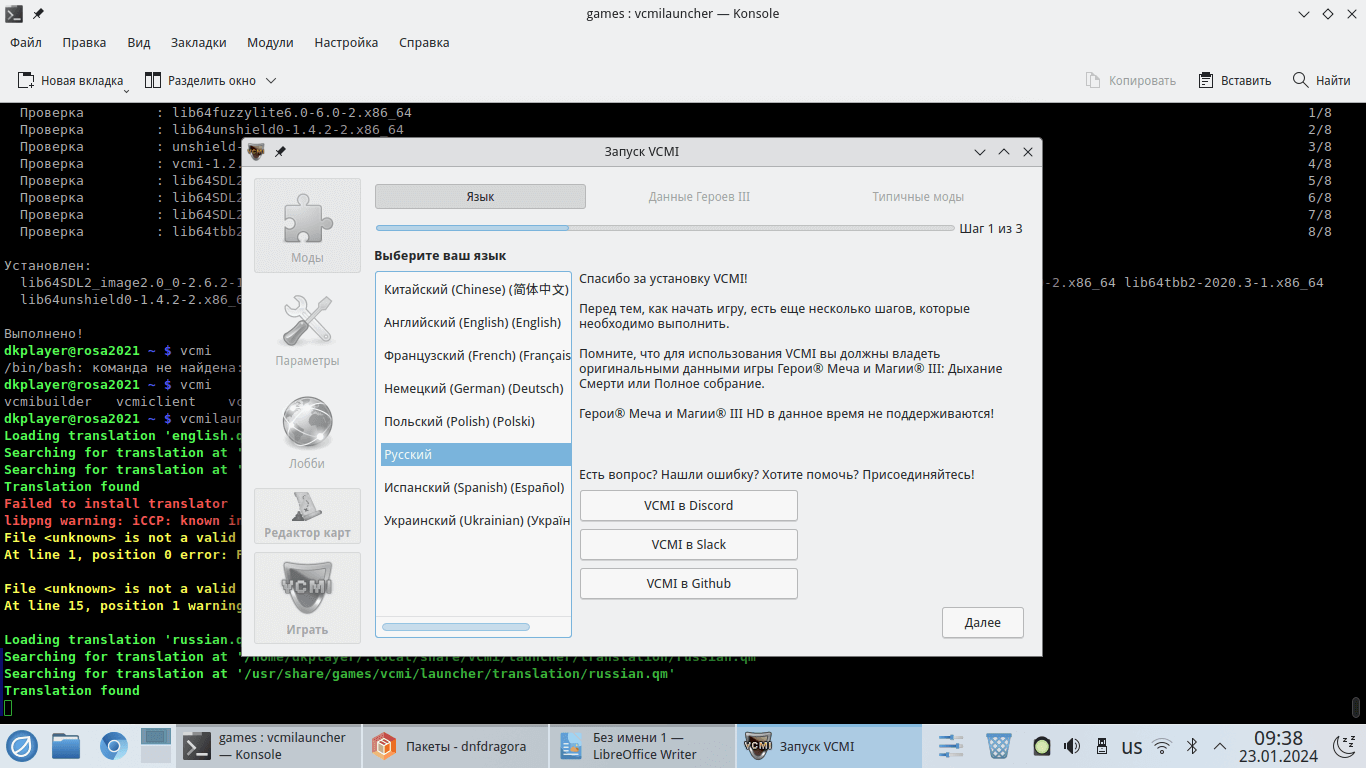Viewport: 1366px width, 768px height.
Task: Click VCMI launcher title bar app icon
Action: [257, 152]
